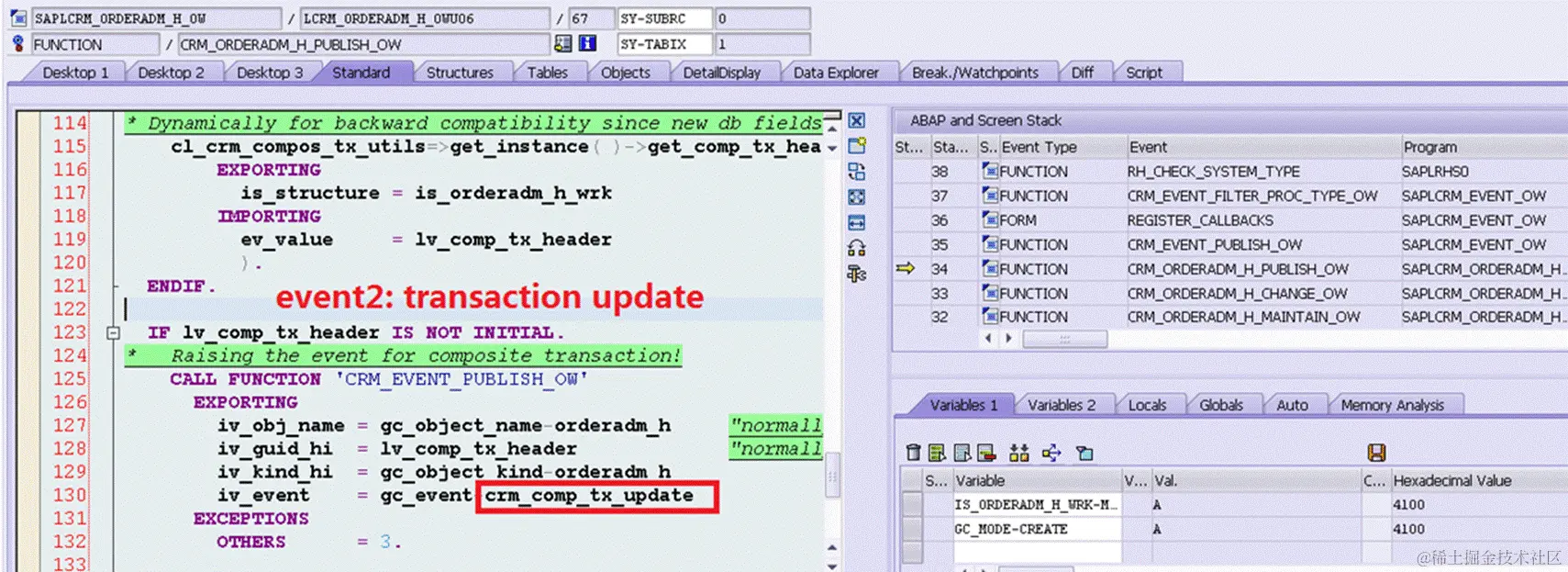
Task: Click the horizontal scrollbar thumb under the stack table
Action: [x=1064, y=339]
